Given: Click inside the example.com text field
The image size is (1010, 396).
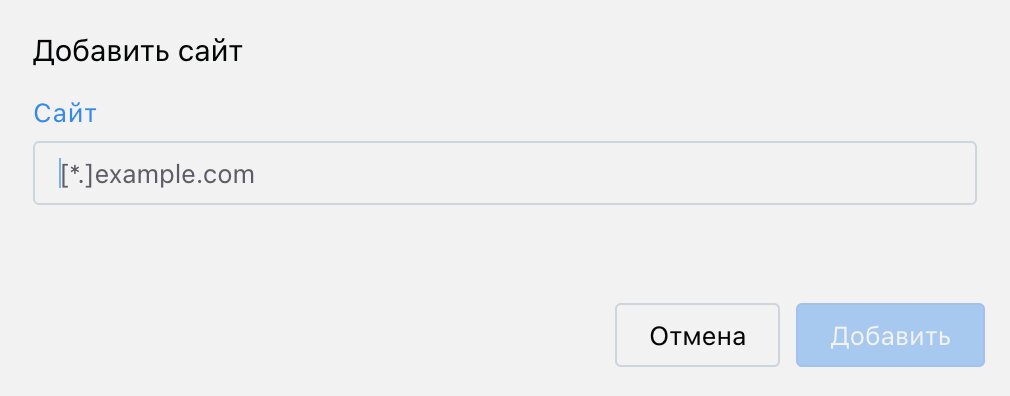Looking at the screenshot, I should tap(505, 173).
